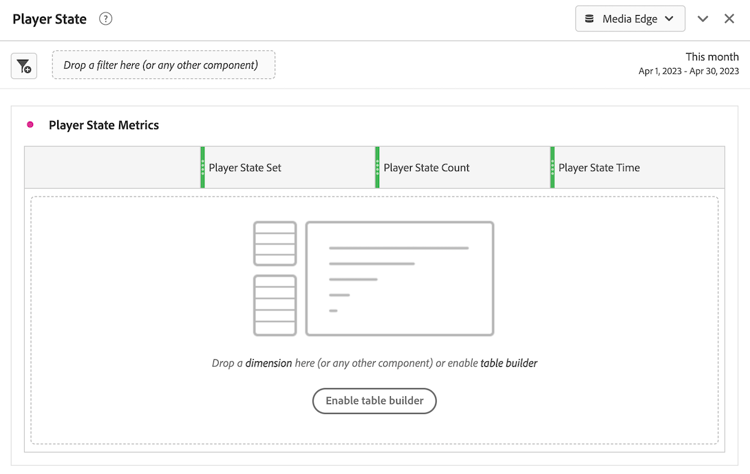Viewport: 750px width, 474px height.
Task: Click green handle of Player State Set column
Action: click(x=203, y=167)
